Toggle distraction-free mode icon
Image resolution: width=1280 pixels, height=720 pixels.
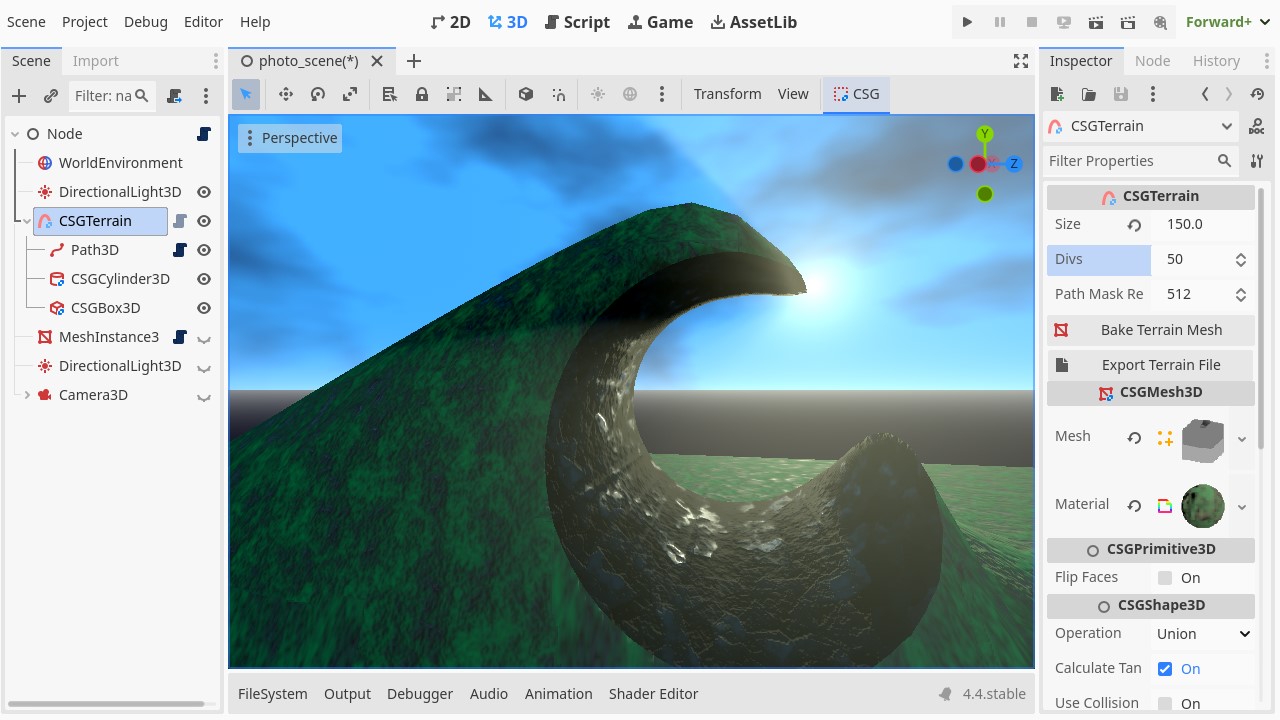1021,61
